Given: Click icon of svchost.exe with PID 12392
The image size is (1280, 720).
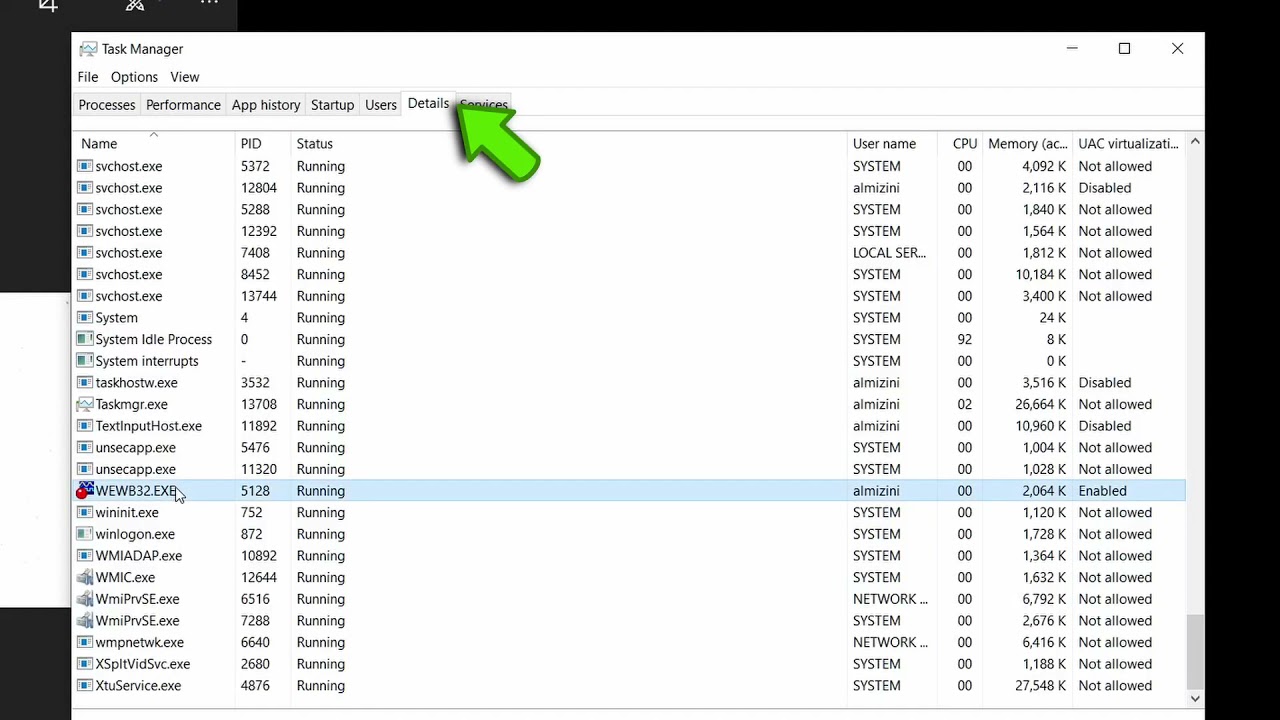Looking at the screenshot, I should [x=85, y=231].
